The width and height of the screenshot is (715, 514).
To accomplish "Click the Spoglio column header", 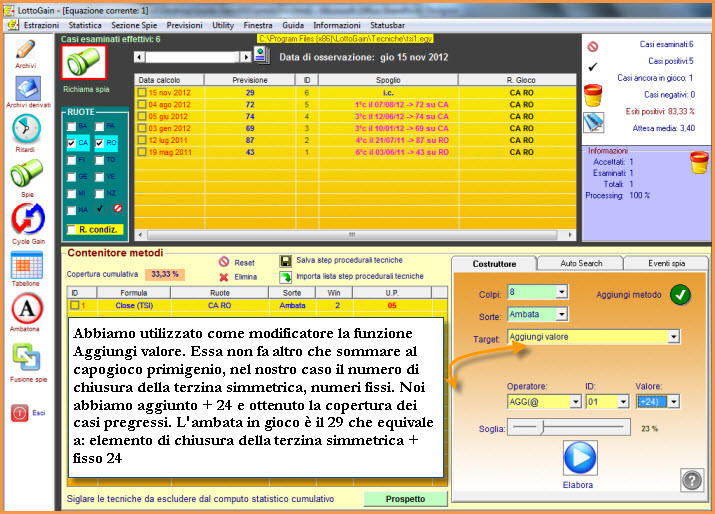I will [388, 80].
